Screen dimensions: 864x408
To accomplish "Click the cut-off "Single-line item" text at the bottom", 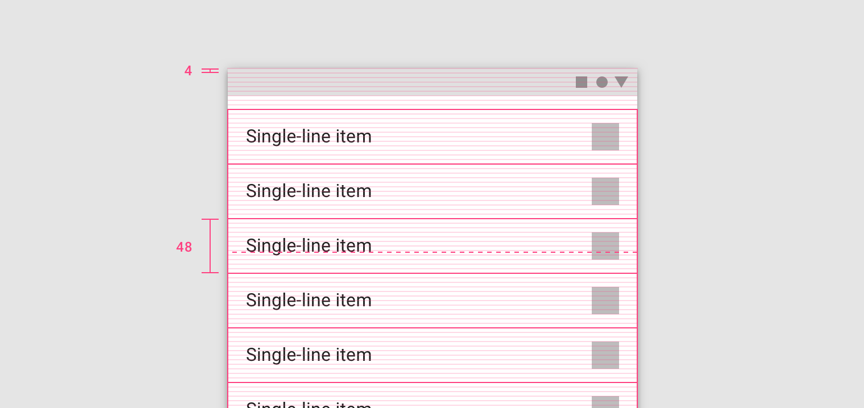I will [308, 404].
